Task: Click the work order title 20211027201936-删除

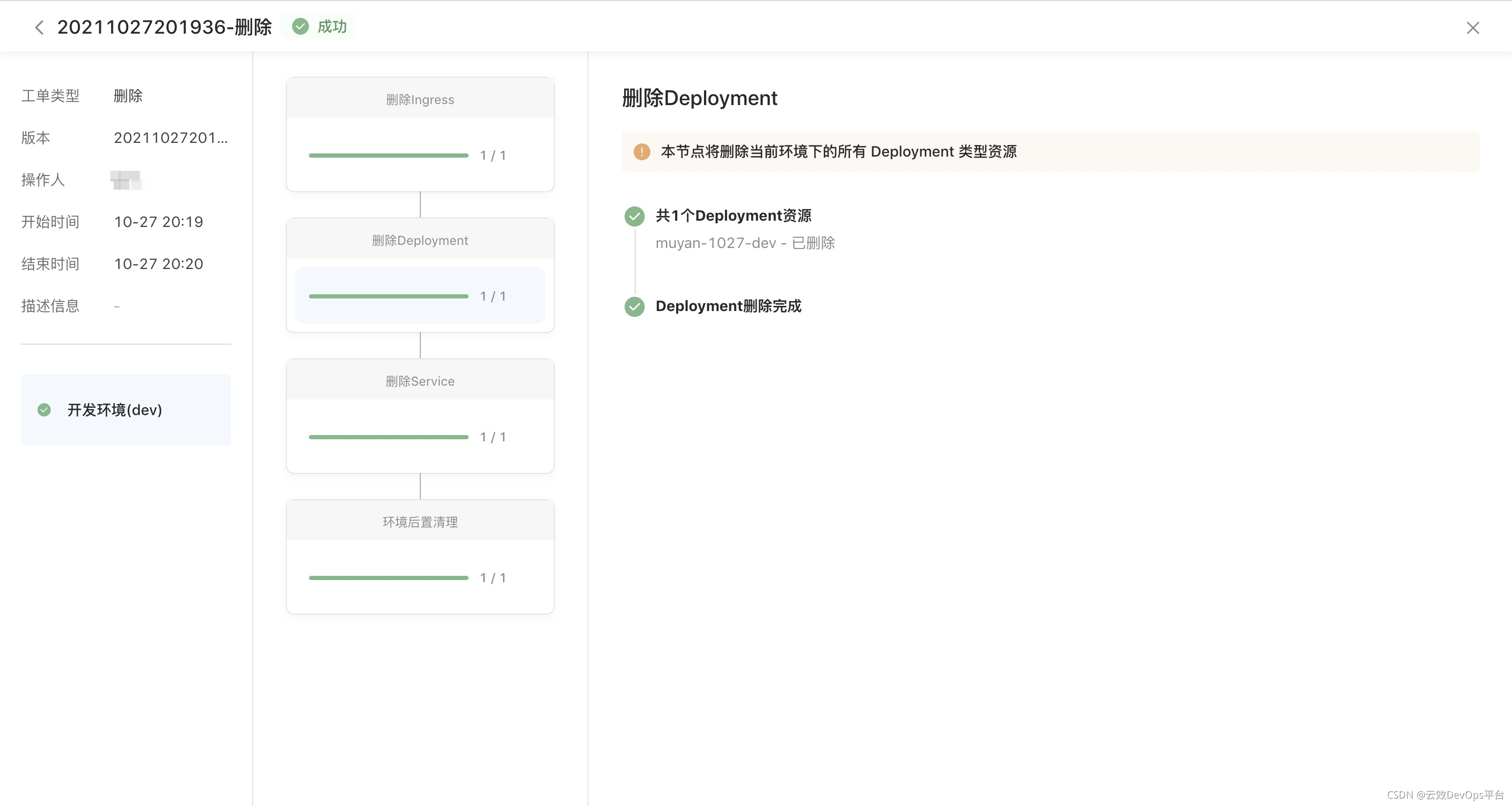Action: 165,27
